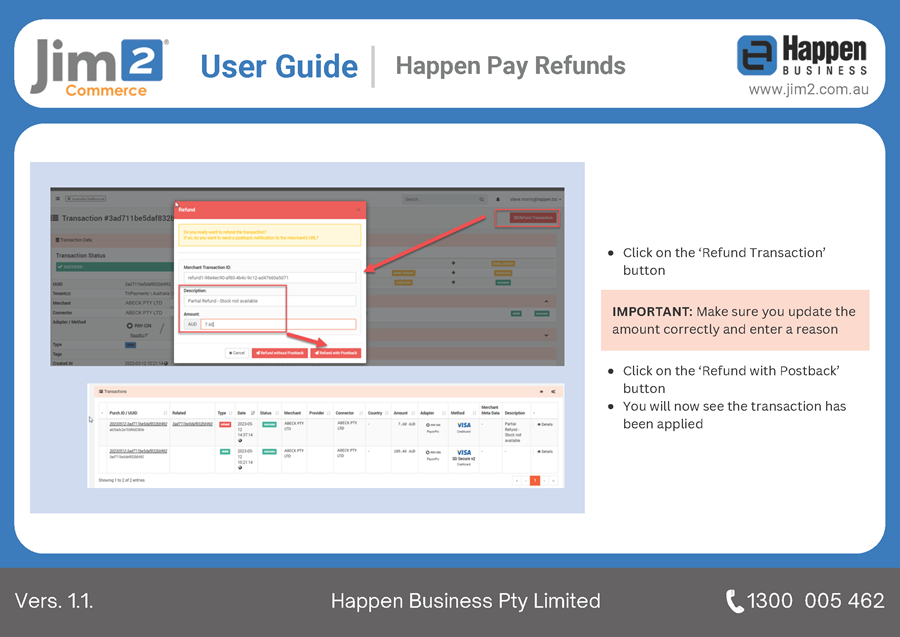Click the Jim2 Commerce logo

pyautogui.click(x=99, y=67)
